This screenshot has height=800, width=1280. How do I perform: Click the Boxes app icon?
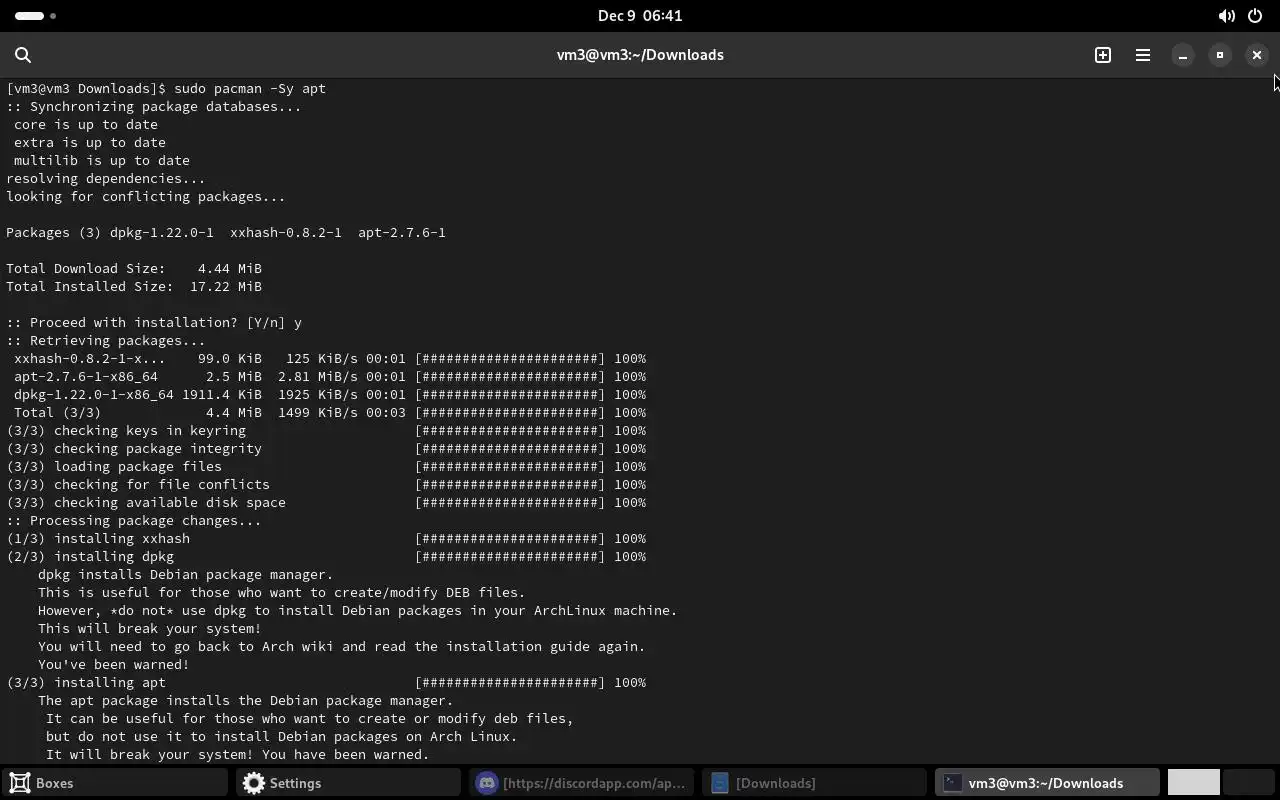20,783
